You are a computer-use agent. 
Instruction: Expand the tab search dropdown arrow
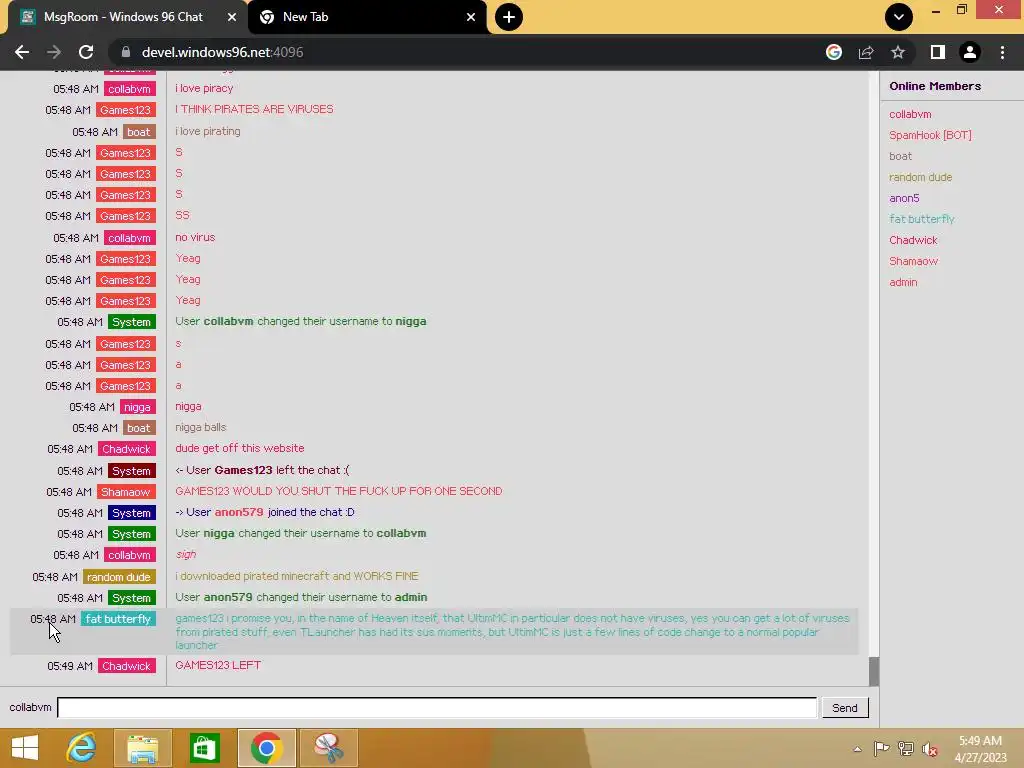899,17
